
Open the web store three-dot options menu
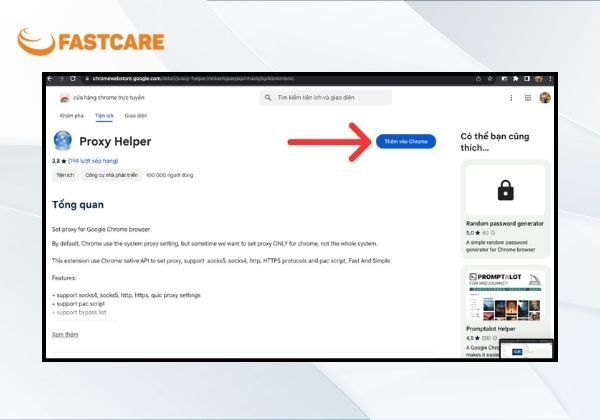click(511, 98)
